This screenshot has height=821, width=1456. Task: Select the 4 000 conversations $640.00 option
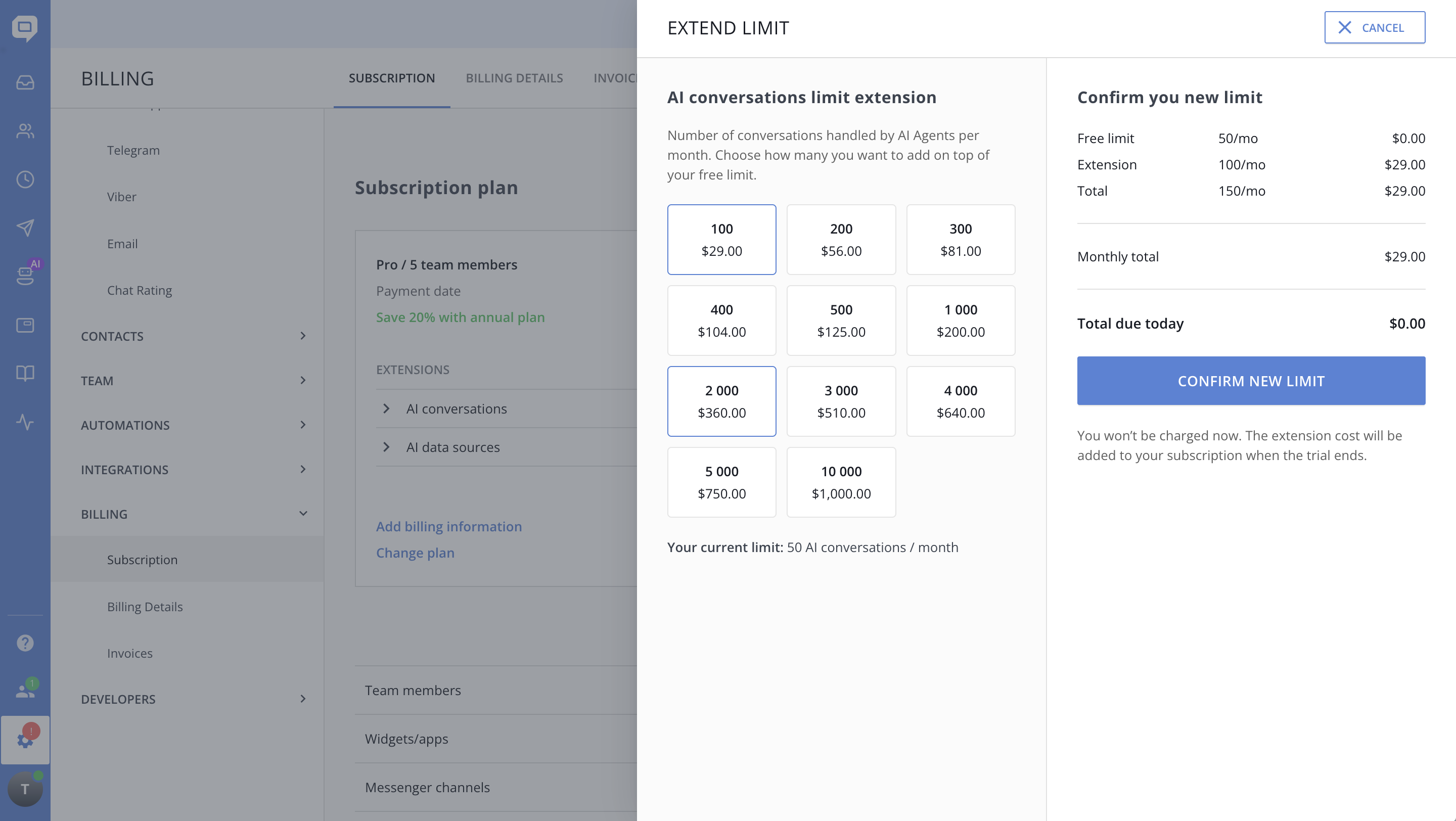[x=961, y=401]
